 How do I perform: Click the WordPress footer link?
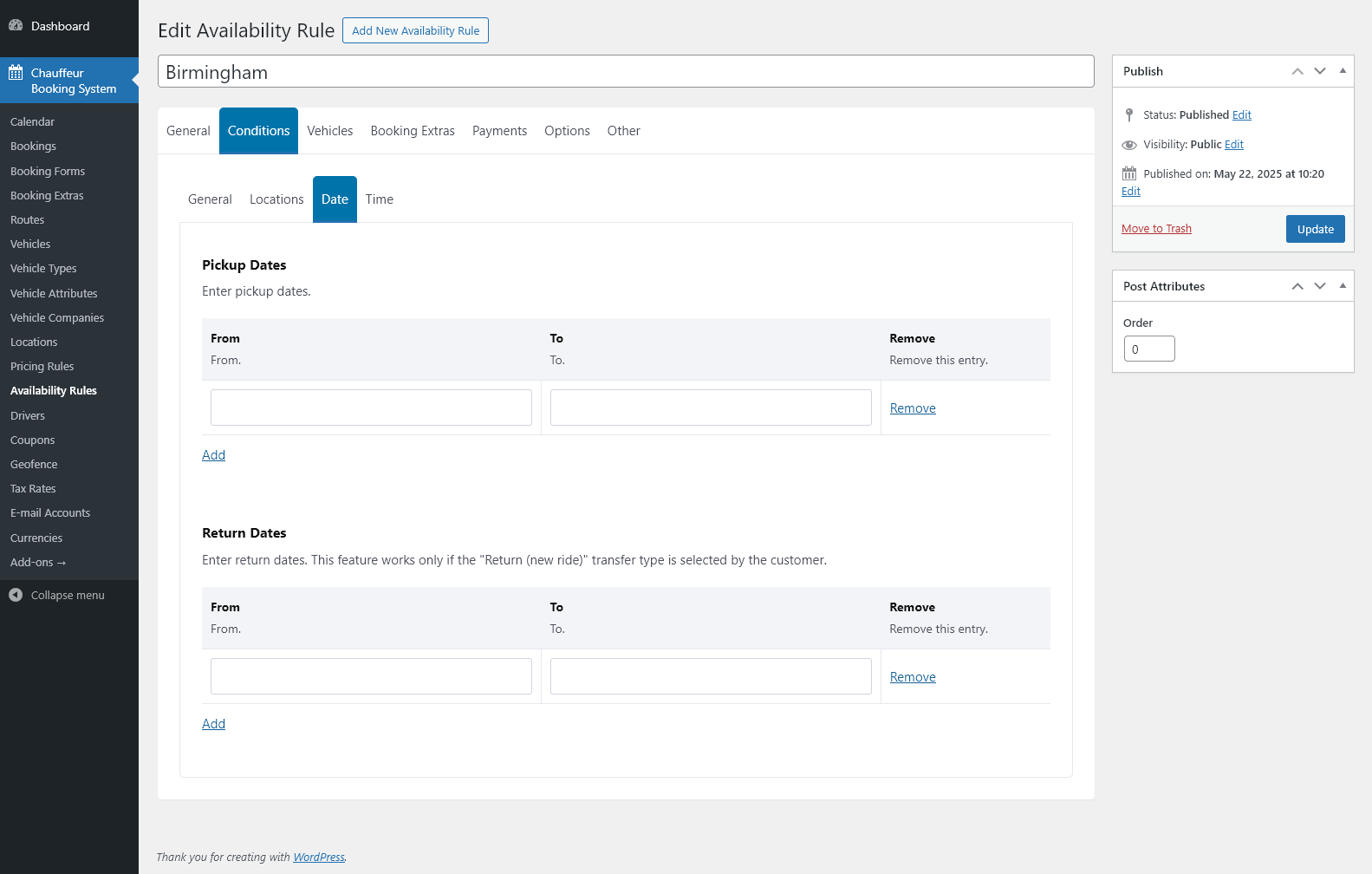pyautogui.click(x=319, y=858)
